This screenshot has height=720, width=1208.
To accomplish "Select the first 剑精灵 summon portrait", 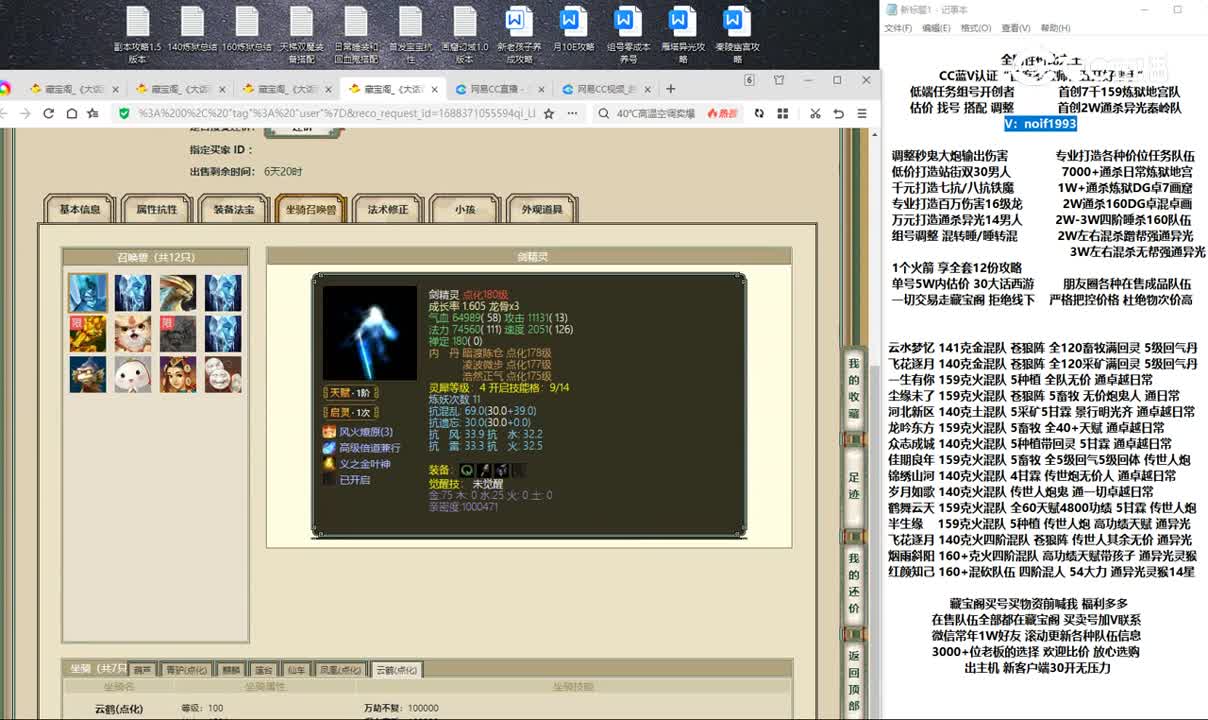I will point(88,292).
